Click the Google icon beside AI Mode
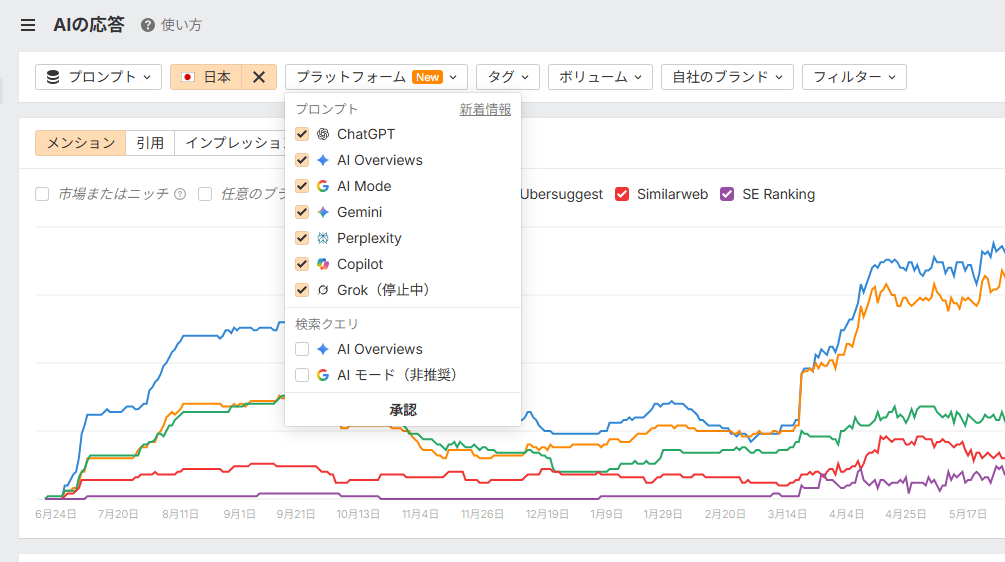The image size is (1005, 562). point(323,186)
